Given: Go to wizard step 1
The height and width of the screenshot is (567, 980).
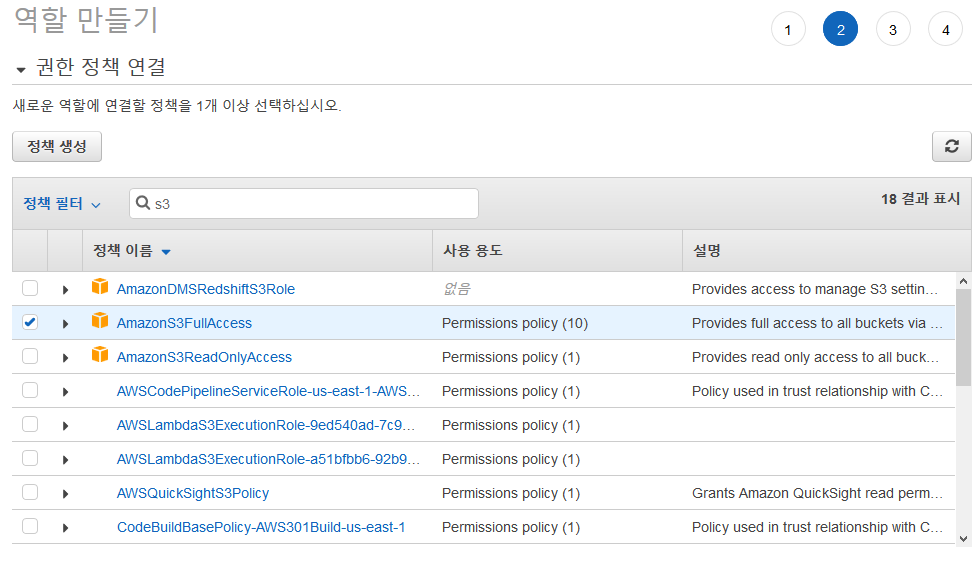Looking at the screenshot, I should click(788, 29).
